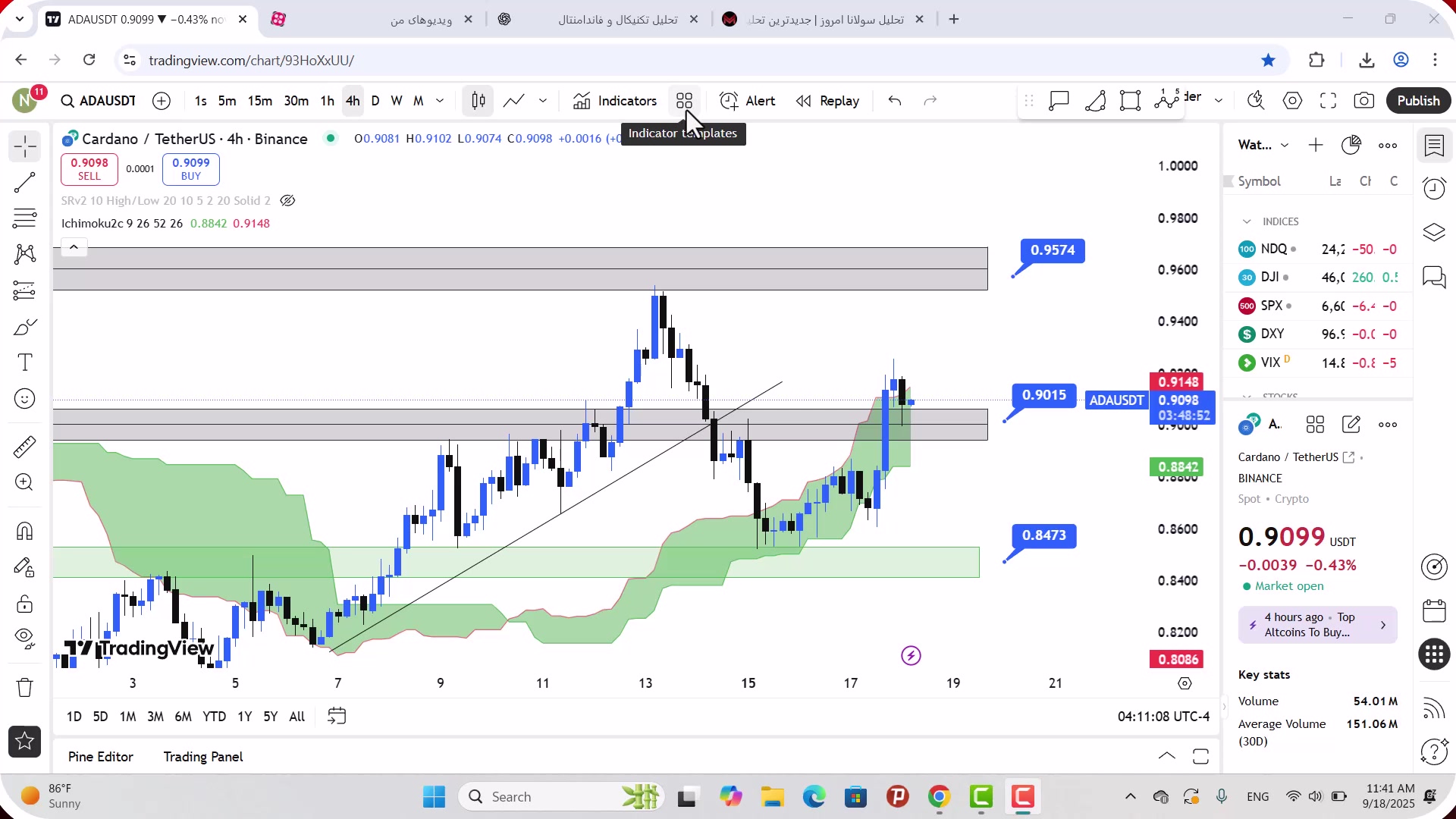The image size is (1456, 819).
Task: Undo the last chart action
Action: (x=895, y=101)
